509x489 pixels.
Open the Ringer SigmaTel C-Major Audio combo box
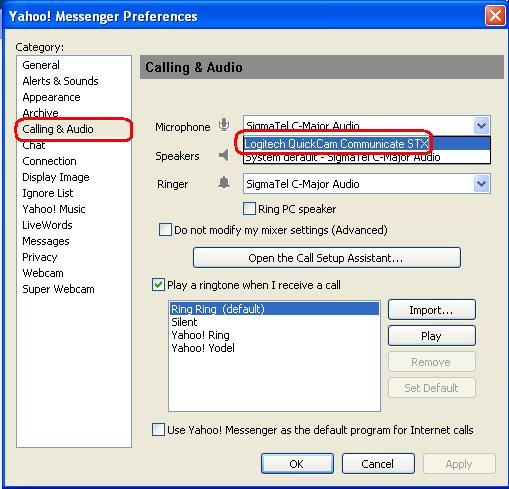click(367, 184)
